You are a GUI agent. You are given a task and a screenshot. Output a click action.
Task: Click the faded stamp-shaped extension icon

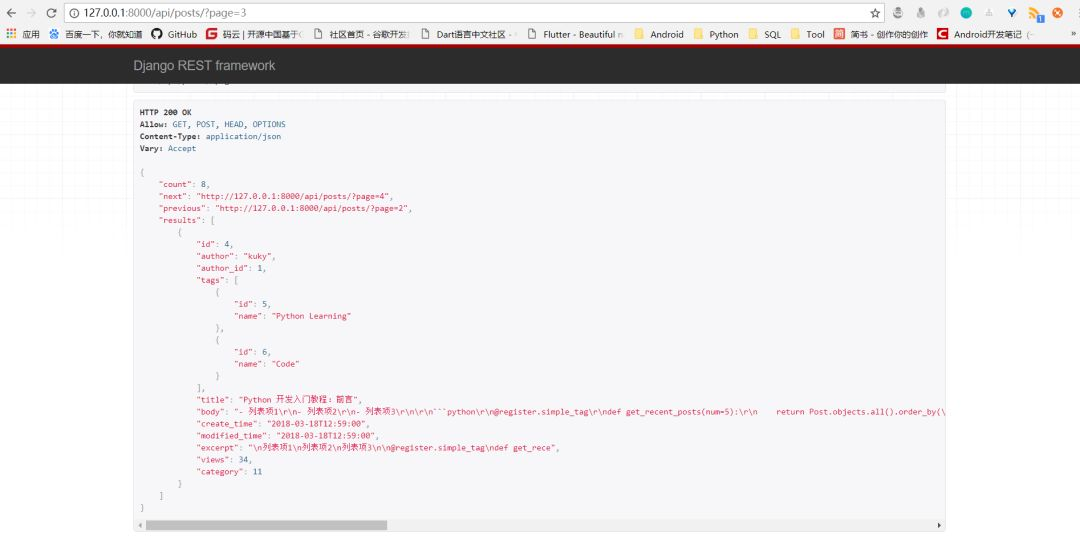989,12
